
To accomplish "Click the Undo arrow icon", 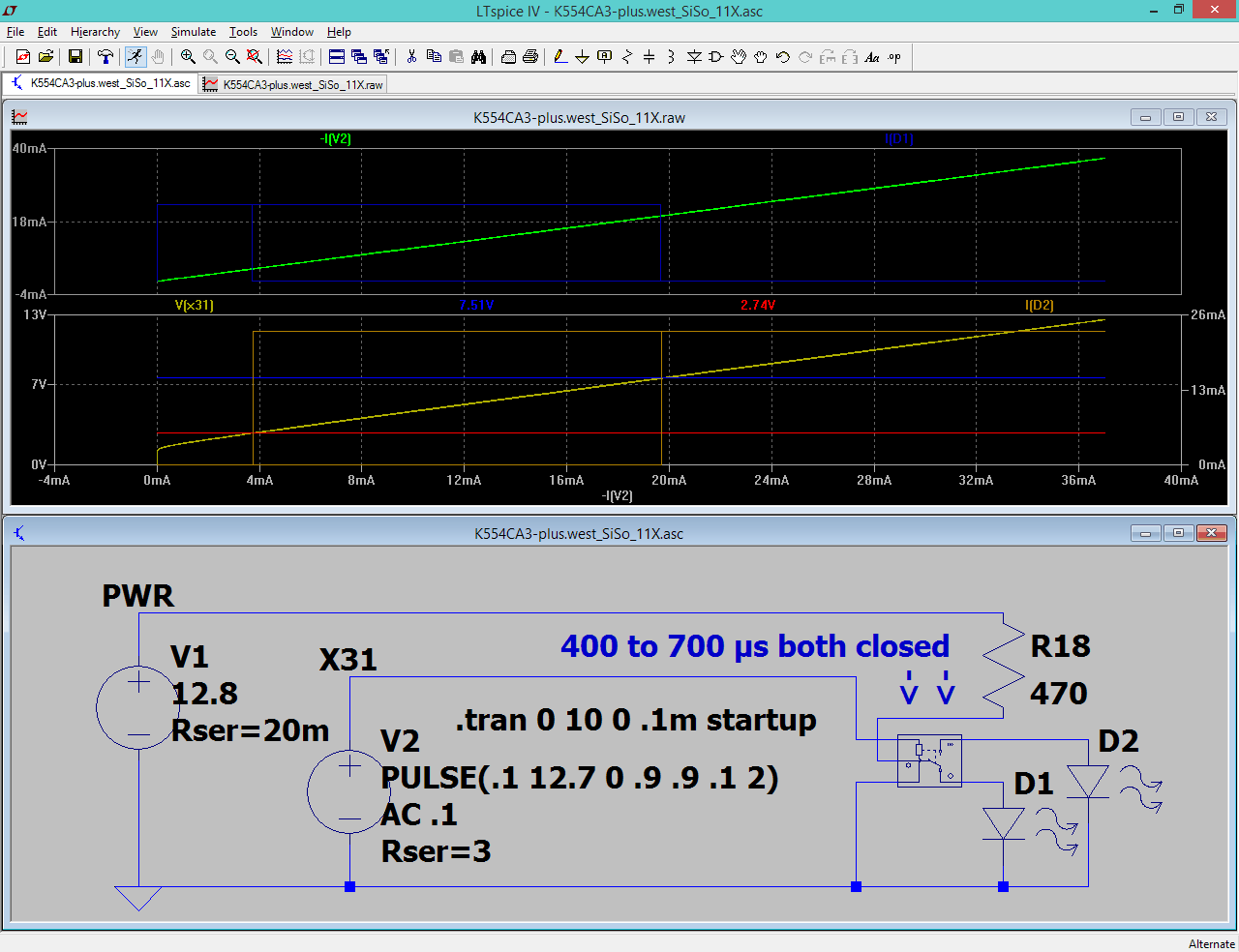I will click(x=783, y=57).
